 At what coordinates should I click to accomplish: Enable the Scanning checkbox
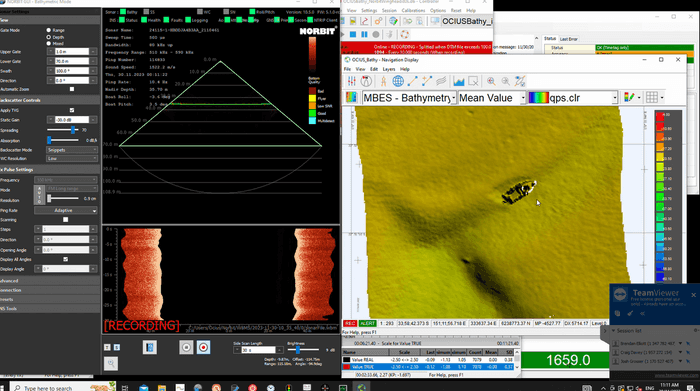click(x=66, y=220)
